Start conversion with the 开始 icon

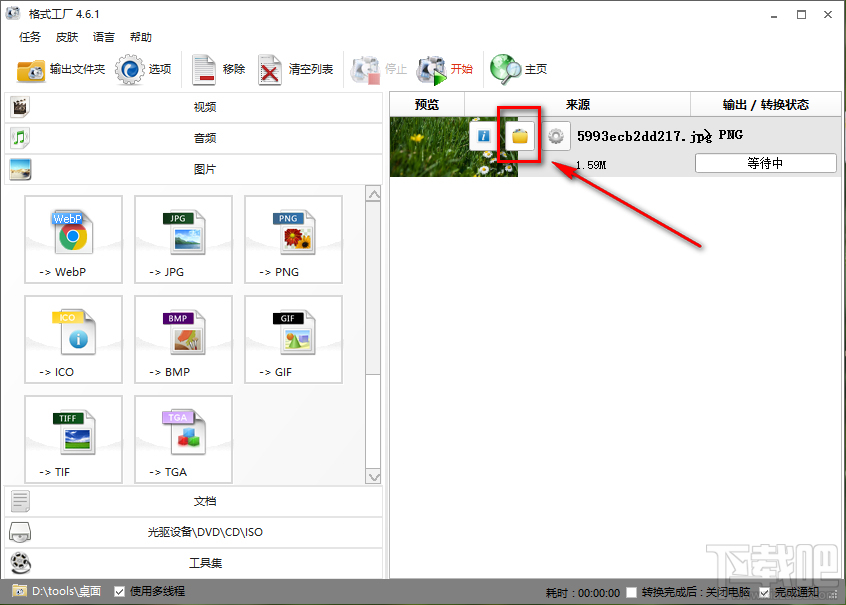click(x=432, y=69)
